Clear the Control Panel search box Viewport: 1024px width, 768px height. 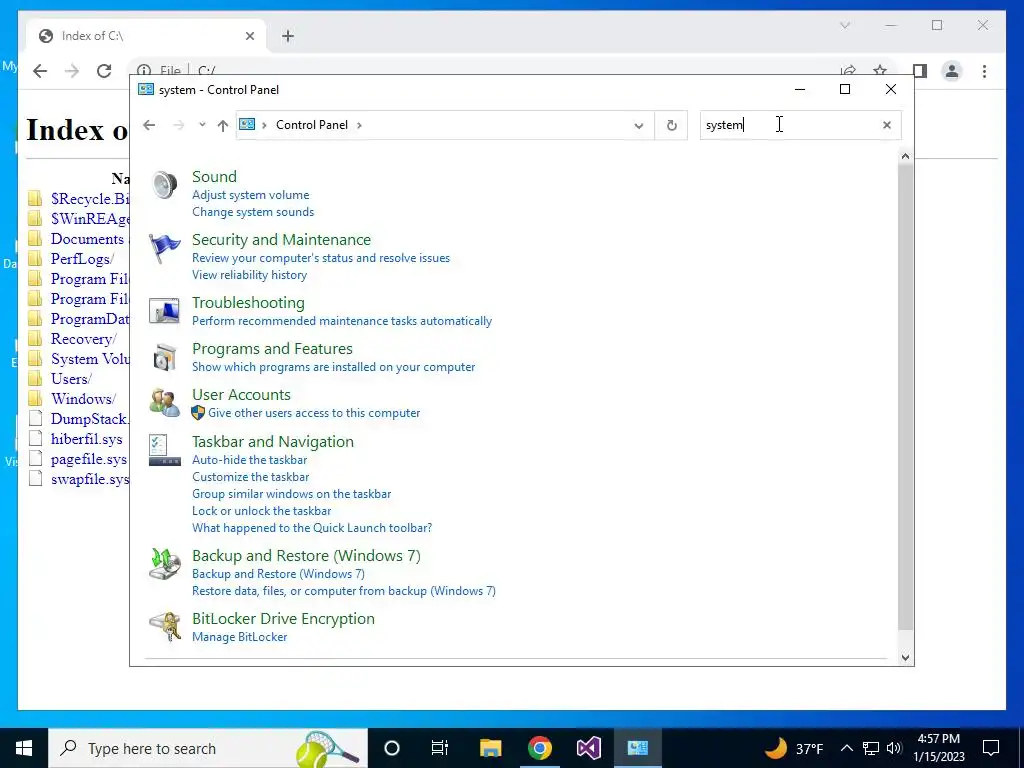tap(886, 125)
